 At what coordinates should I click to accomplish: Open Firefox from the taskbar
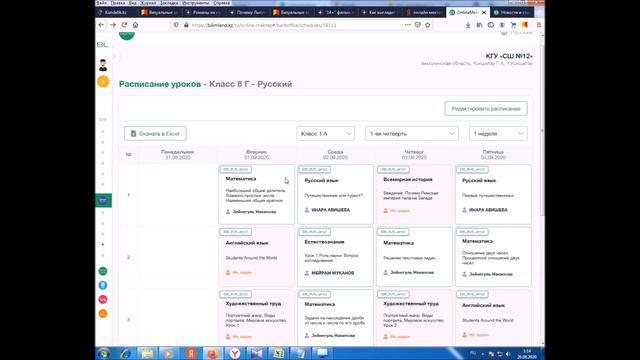(x=213, y=353)
